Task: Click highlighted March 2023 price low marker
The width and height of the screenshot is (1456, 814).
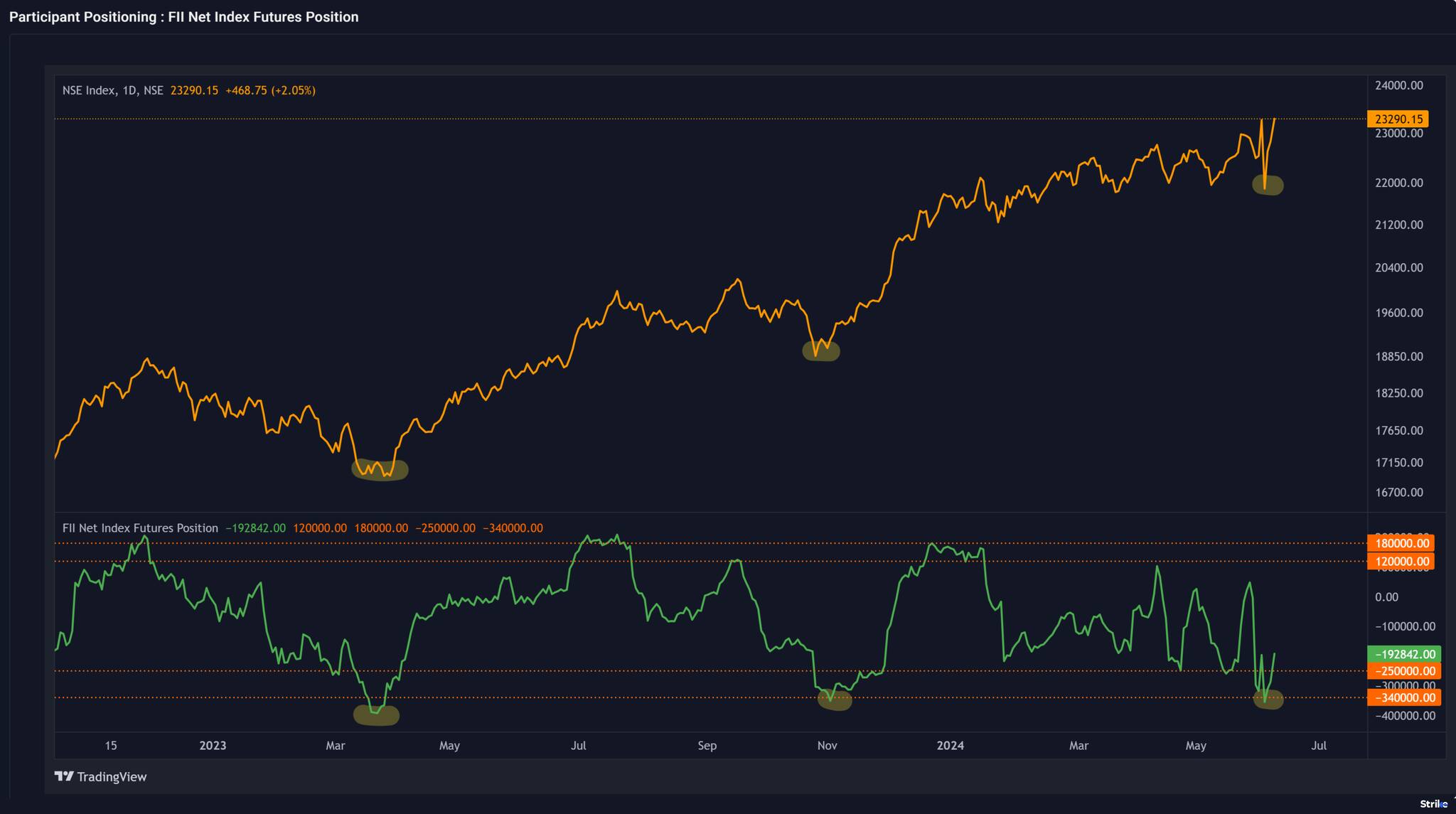Action: tap(380, 470)
